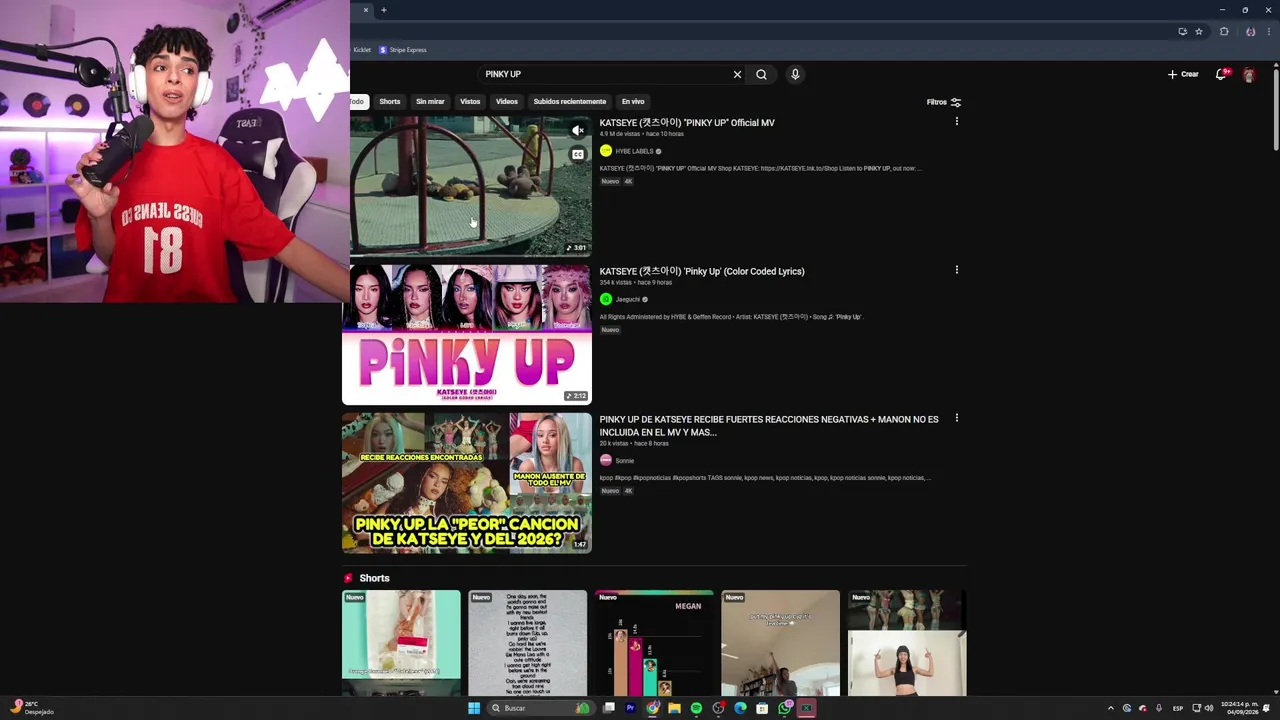
Task: Start voice search with the microphone icon
Action: (795, 74)
